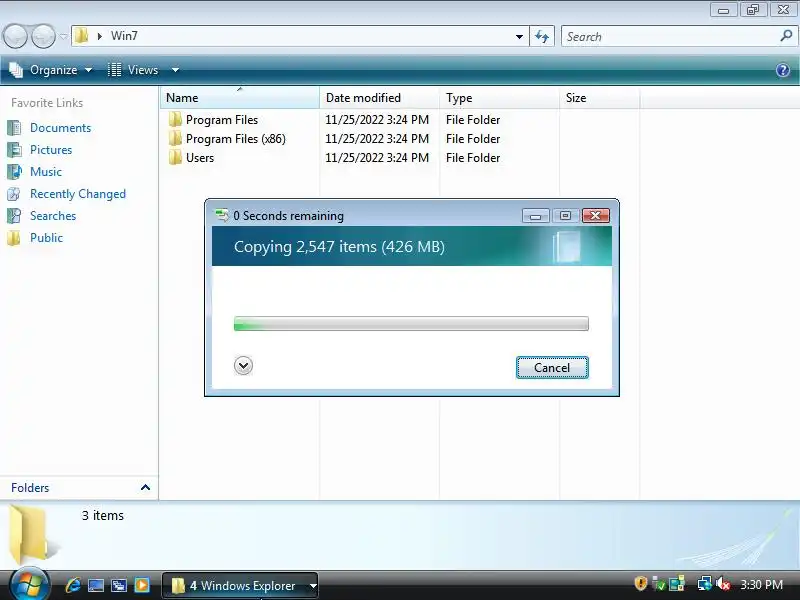Image resolution: width=800 pixels, height=600 pixels.
Task: Minimize the copy progress dialog
Action: pyautogui.click(x=535, y=216)
